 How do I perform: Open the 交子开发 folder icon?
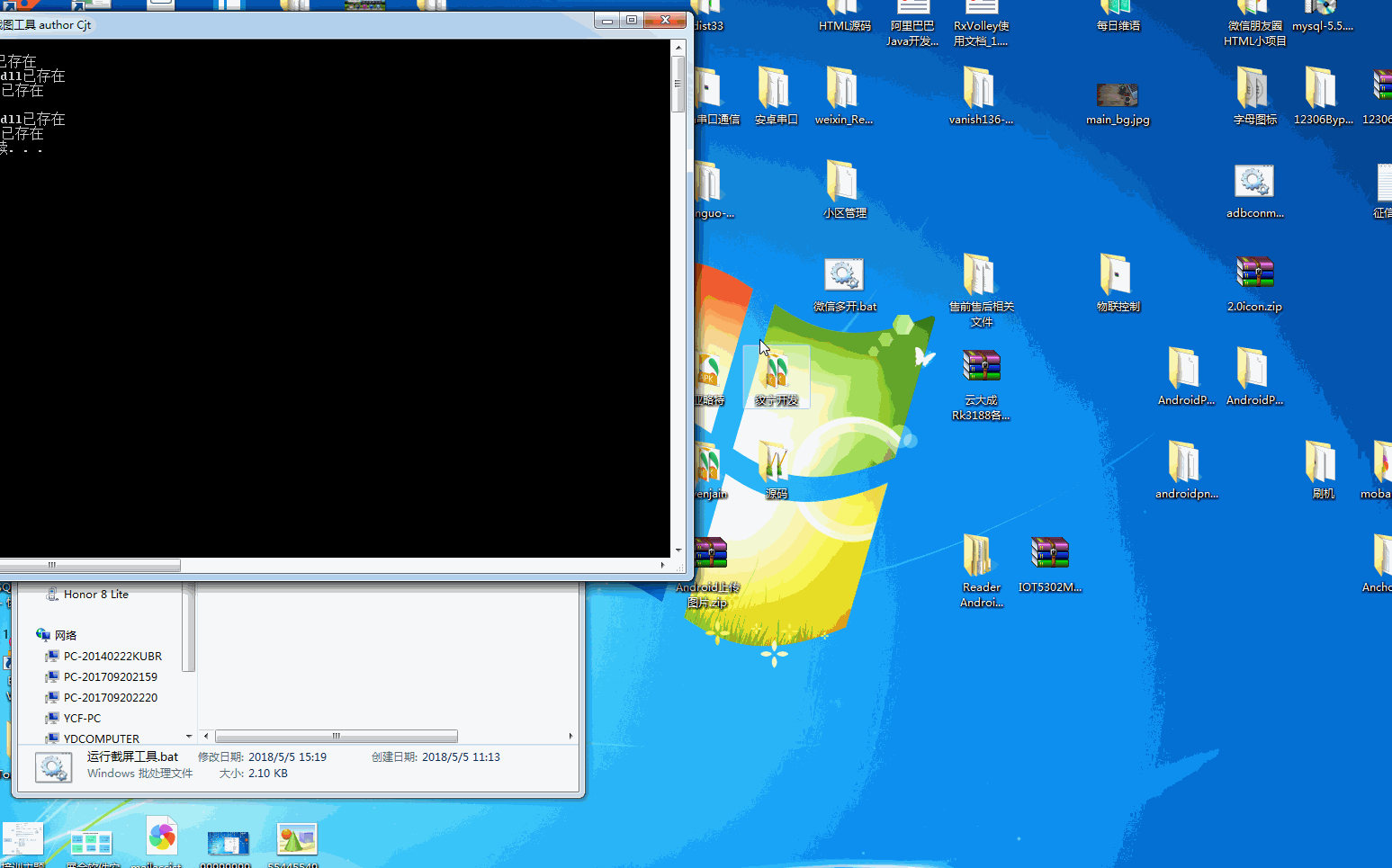point(776,377)
